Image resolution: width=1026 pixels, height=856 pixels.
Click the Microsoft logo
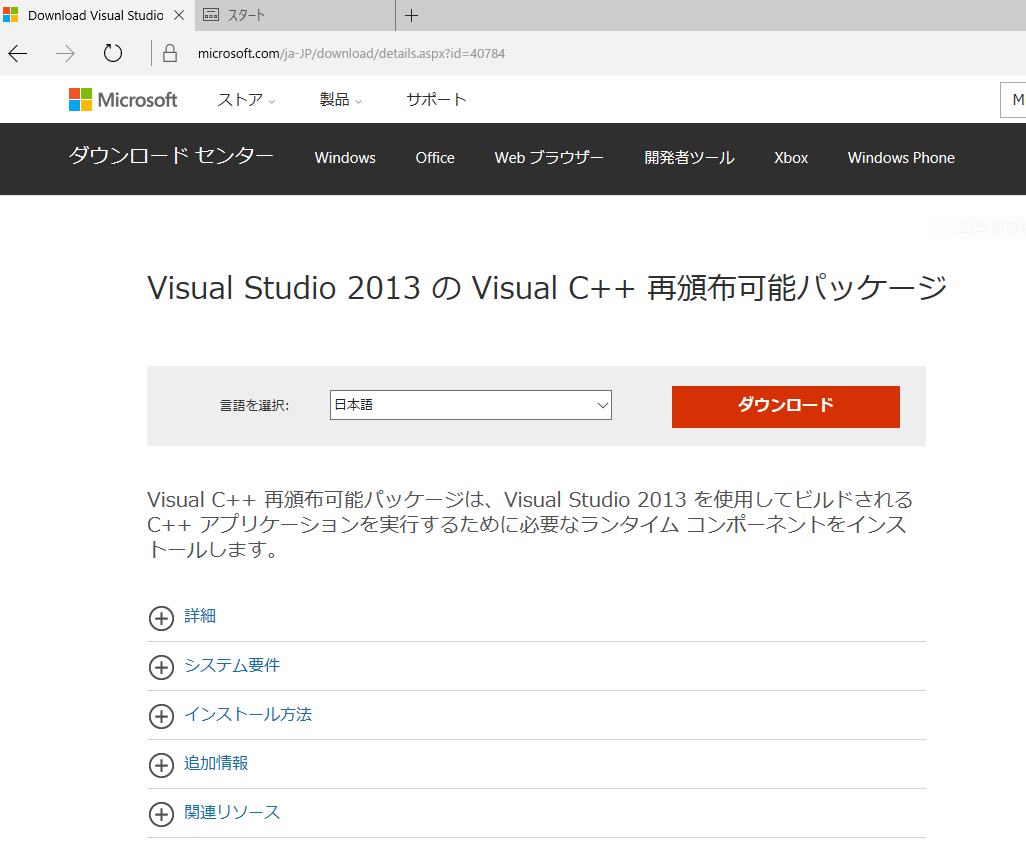(123, 99)
